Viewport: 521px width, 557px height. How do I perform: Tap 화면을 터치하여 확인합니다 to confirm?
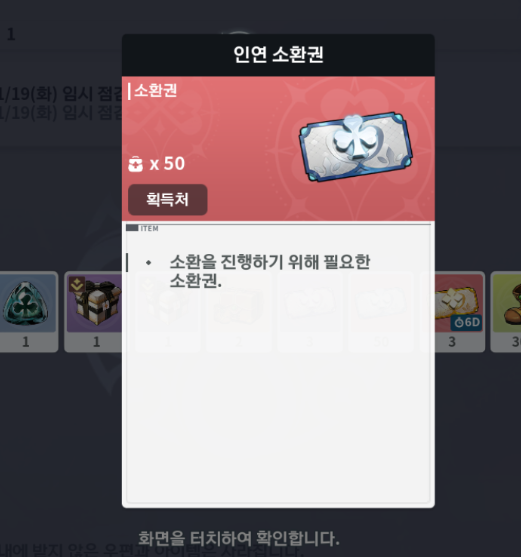239,538
